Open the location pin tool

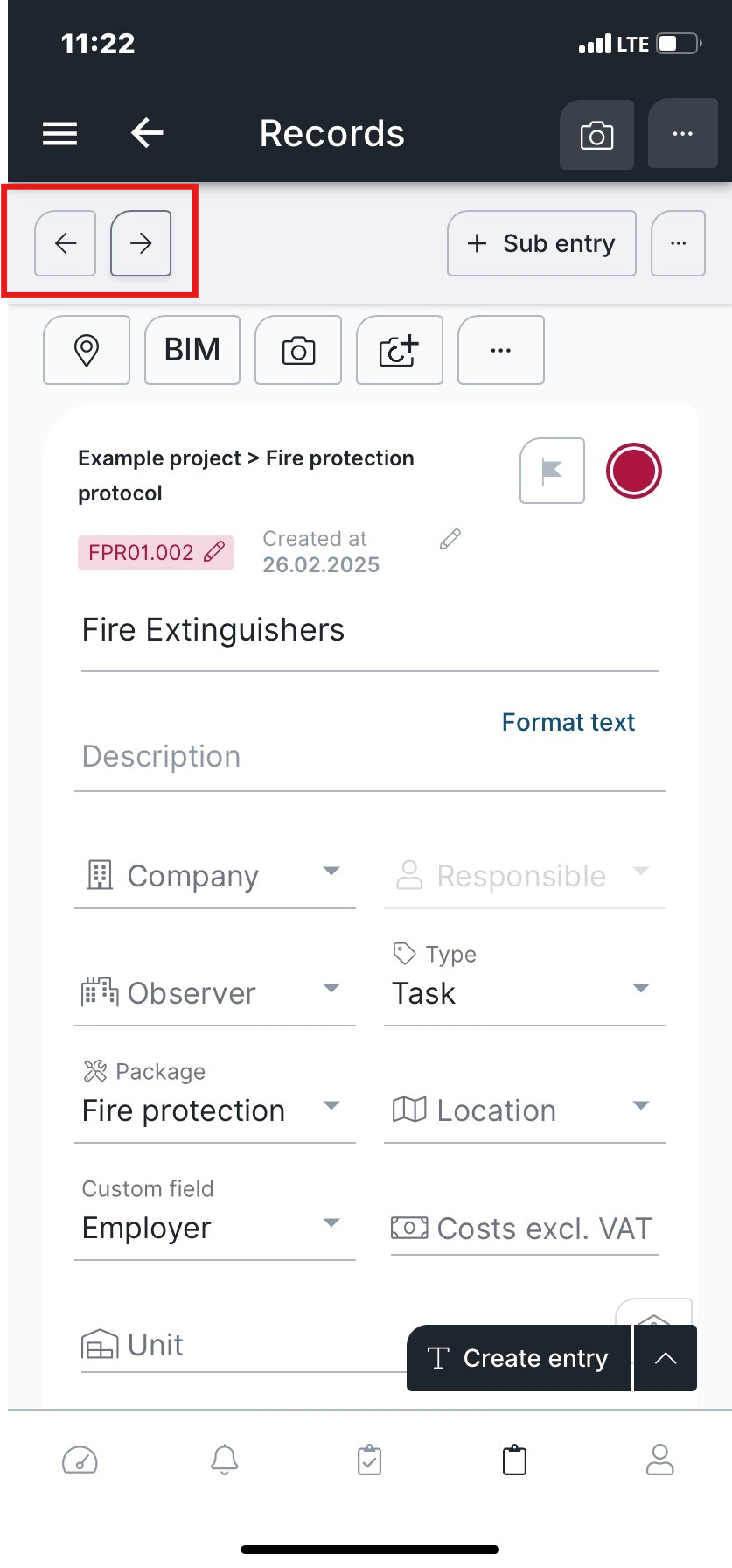click(x=87, y=350)
